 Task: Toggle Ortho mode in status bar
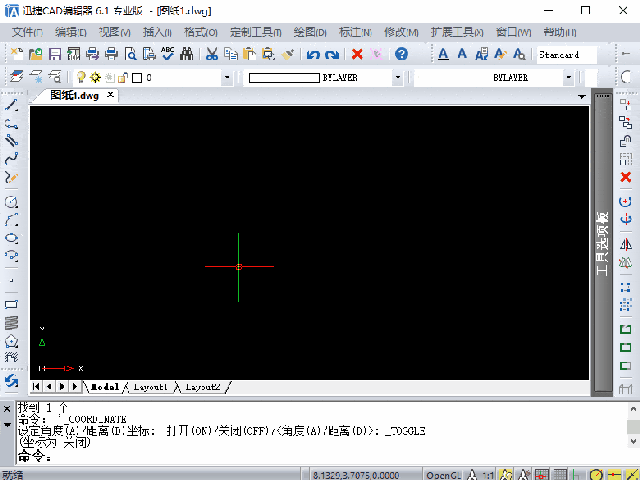576,475
